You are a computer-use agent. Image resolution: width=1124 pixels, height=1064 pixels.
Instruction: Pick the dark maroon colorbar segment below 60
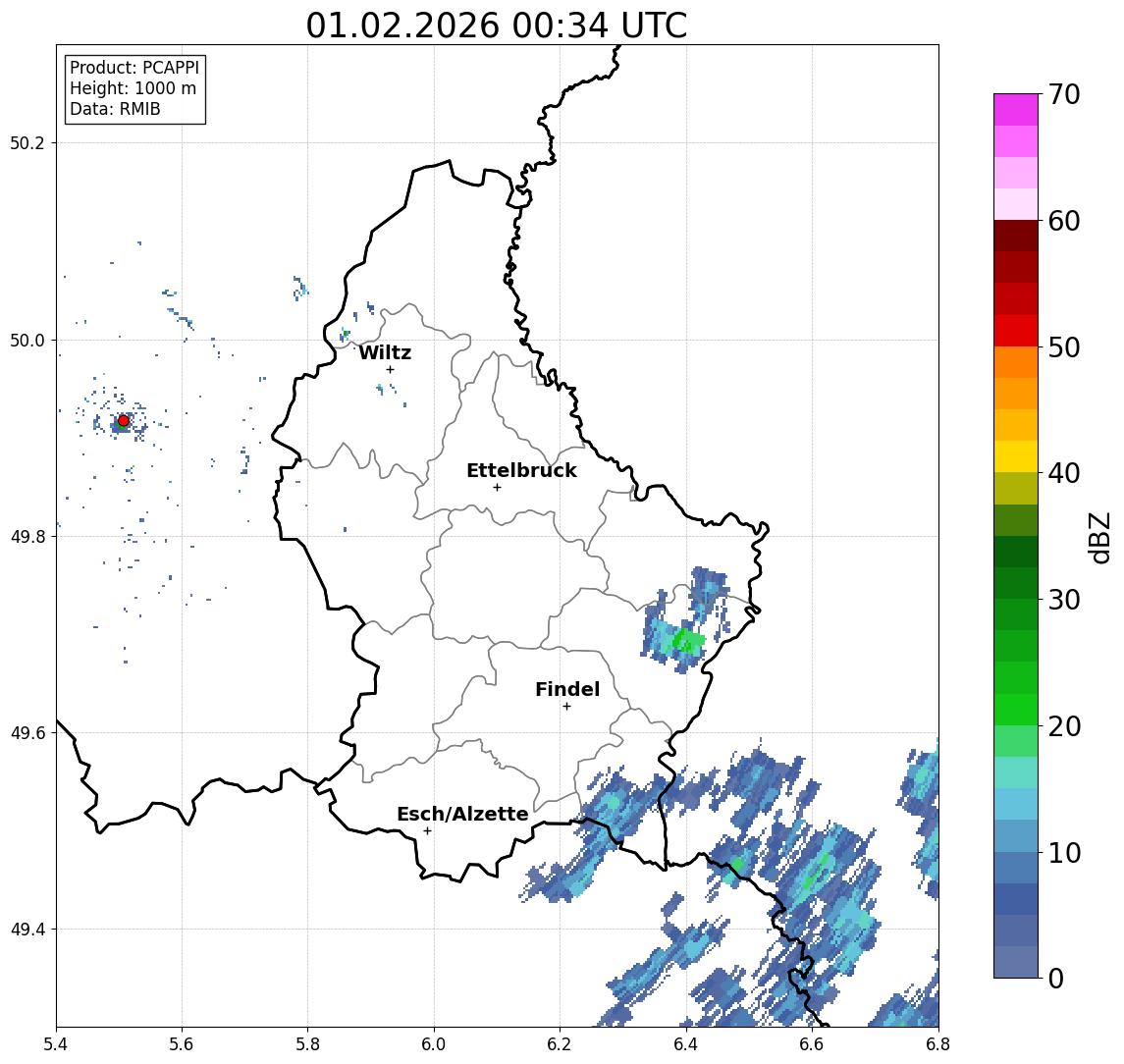1016,236
